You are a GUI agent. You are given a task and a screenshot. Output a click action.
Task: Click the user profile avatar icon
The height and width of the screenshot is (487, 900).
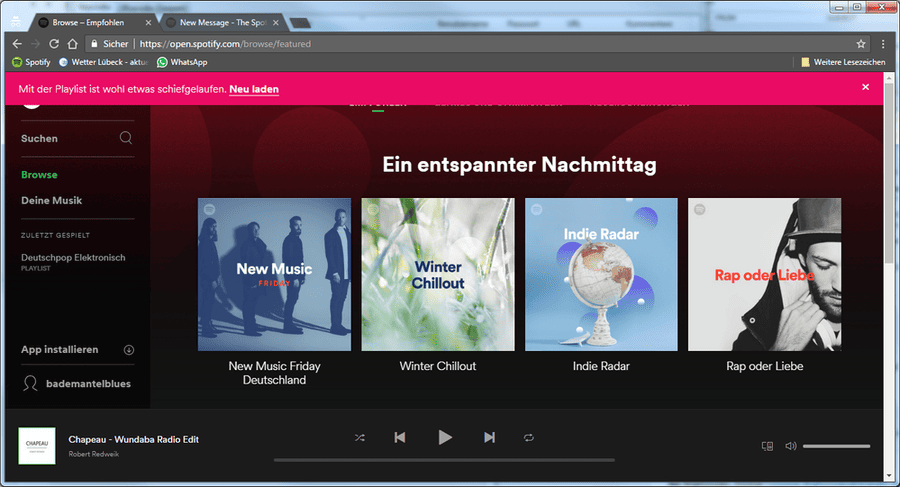pos(30,383)
